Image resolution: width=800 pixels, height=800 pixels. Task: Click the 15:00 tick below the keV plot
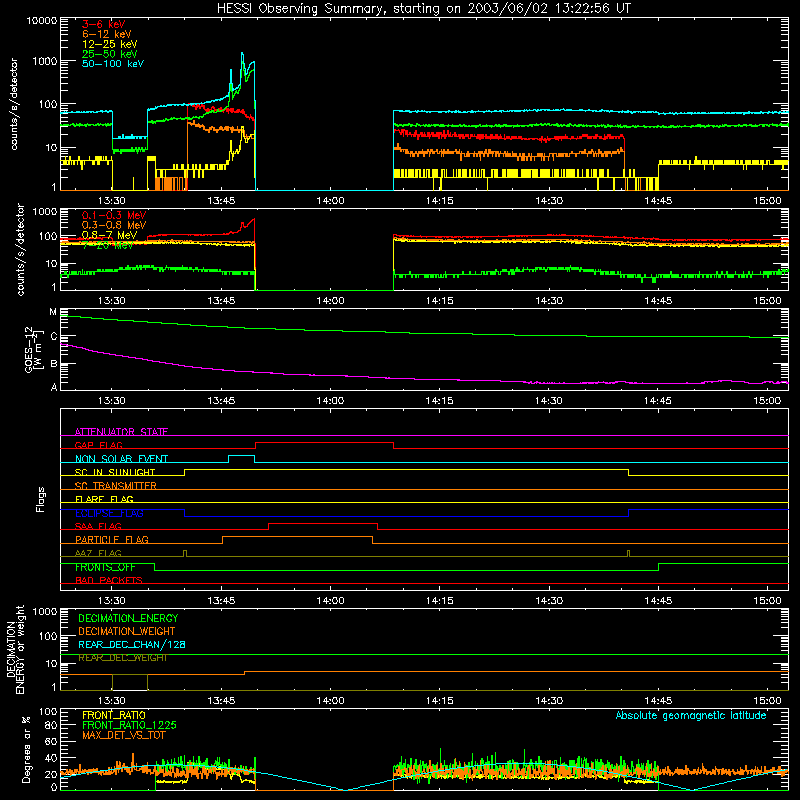click(x=767, y=201)
